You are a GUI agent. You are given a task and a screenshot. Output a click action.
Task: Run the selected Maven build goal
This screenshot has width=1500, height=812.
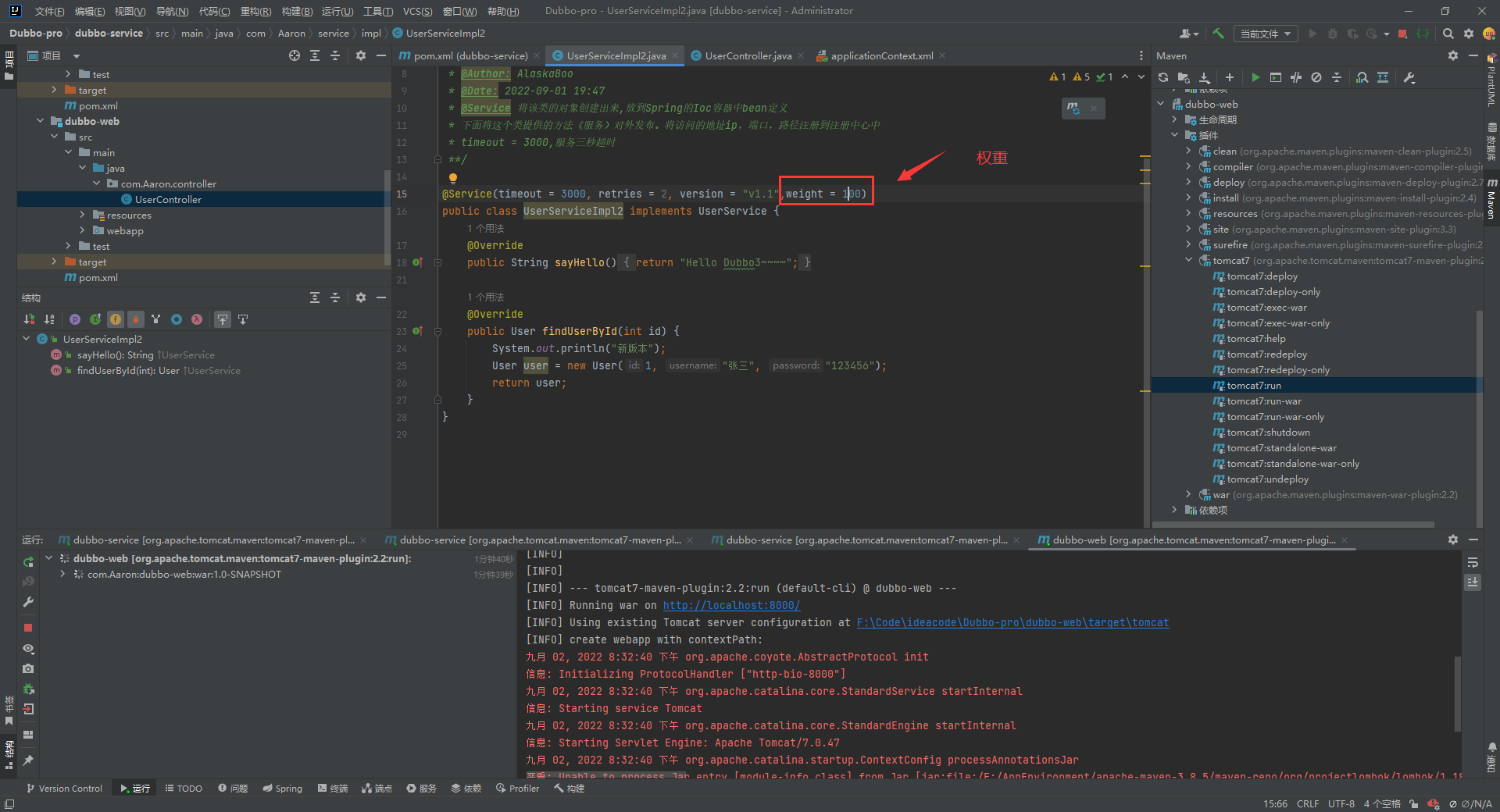pos(1255,77)
